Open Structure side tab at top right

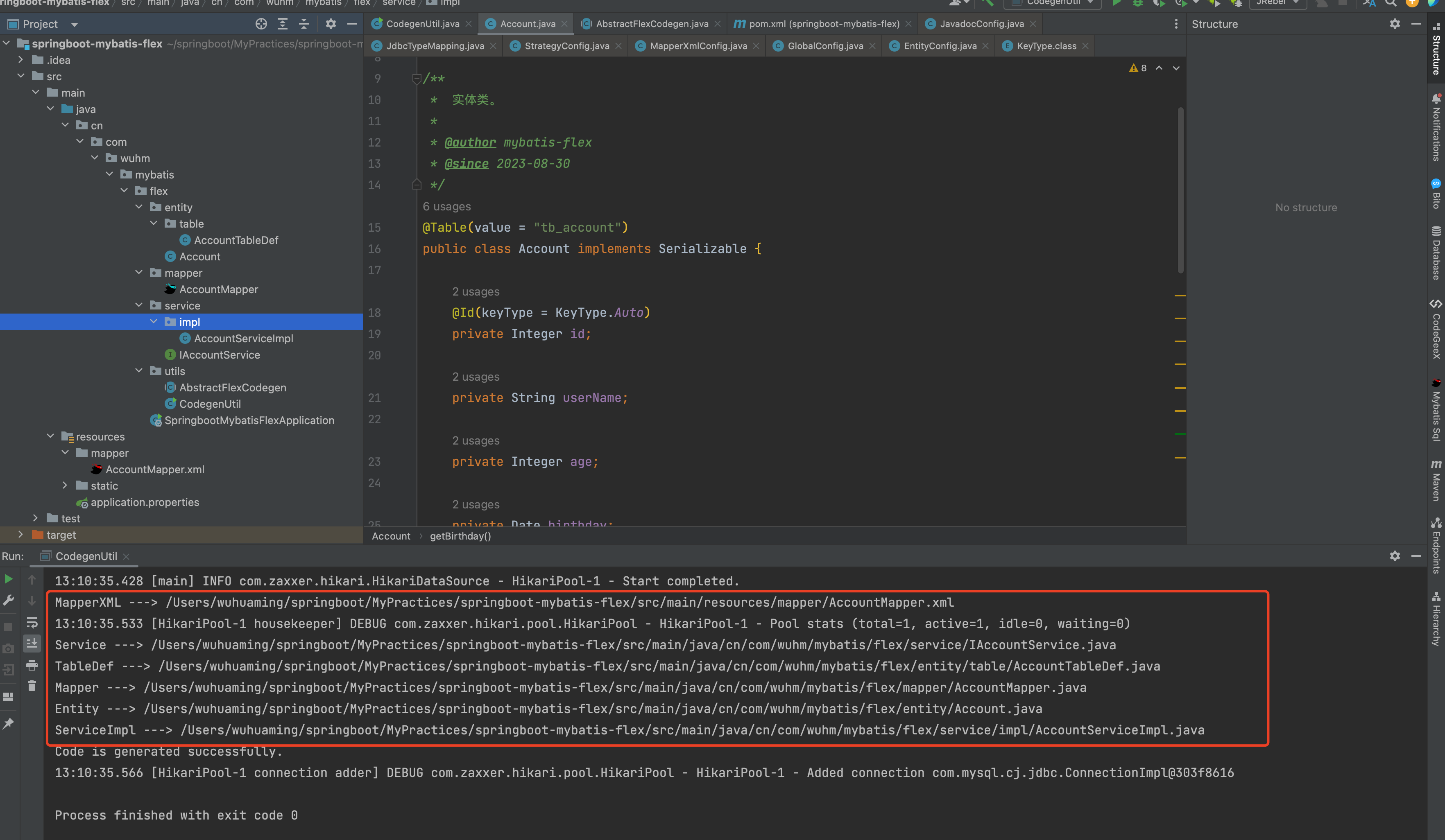[x=1436, y=49]
